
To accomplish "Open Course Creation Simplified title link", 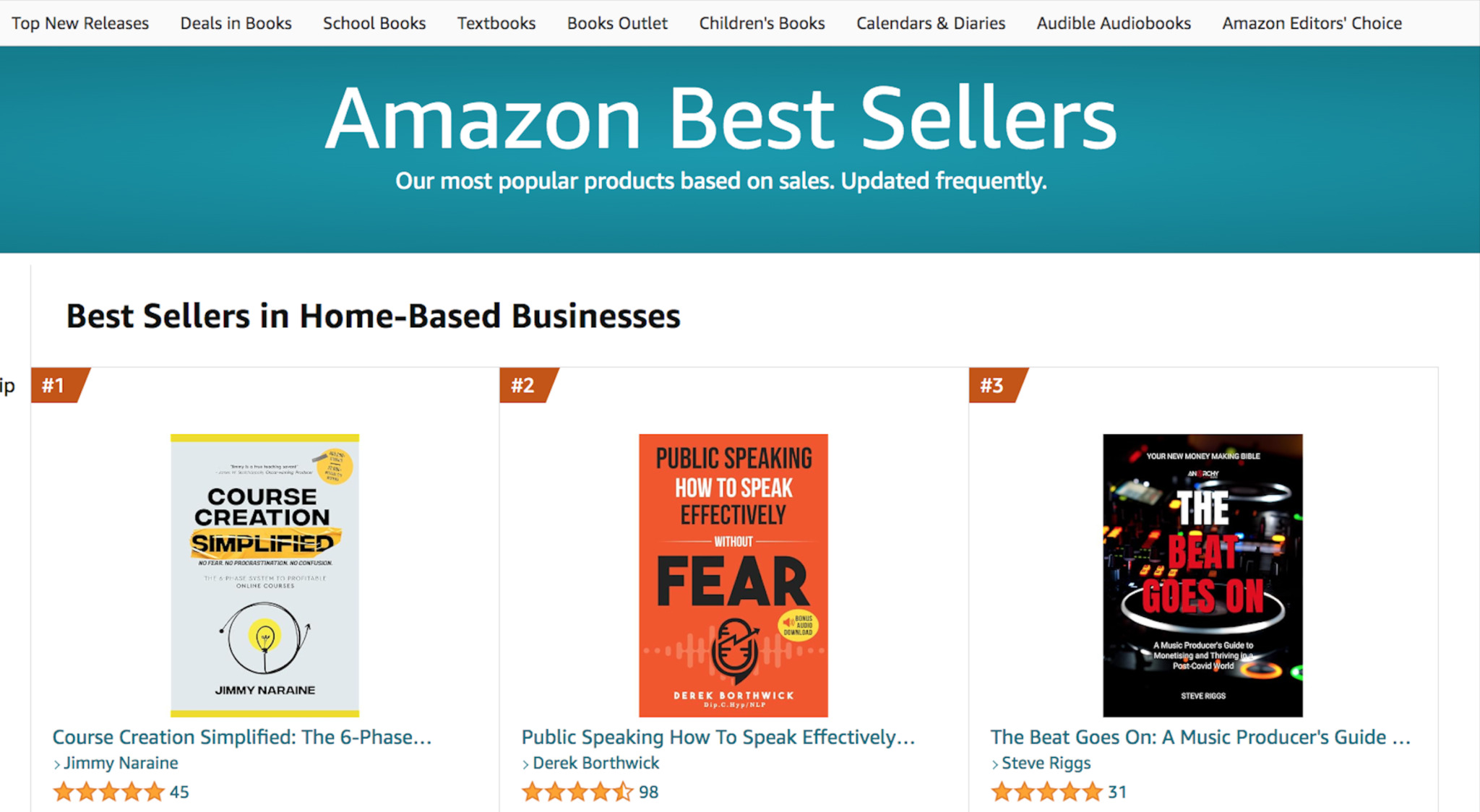I will (x=242, y=737).
